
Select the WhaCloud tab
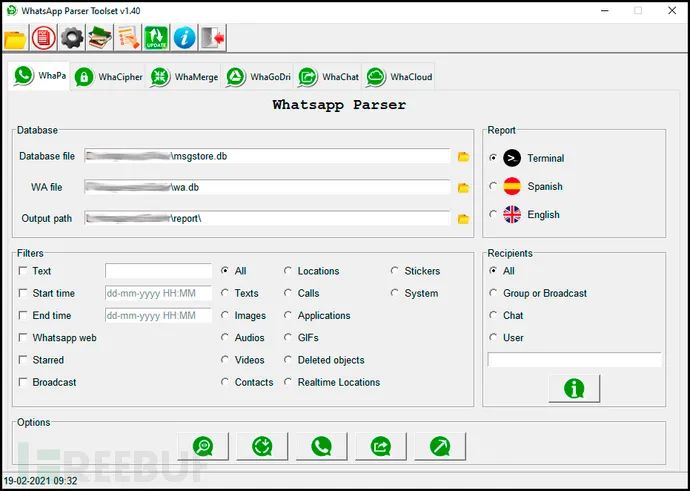pyautogui.click(x=399, y=77)
